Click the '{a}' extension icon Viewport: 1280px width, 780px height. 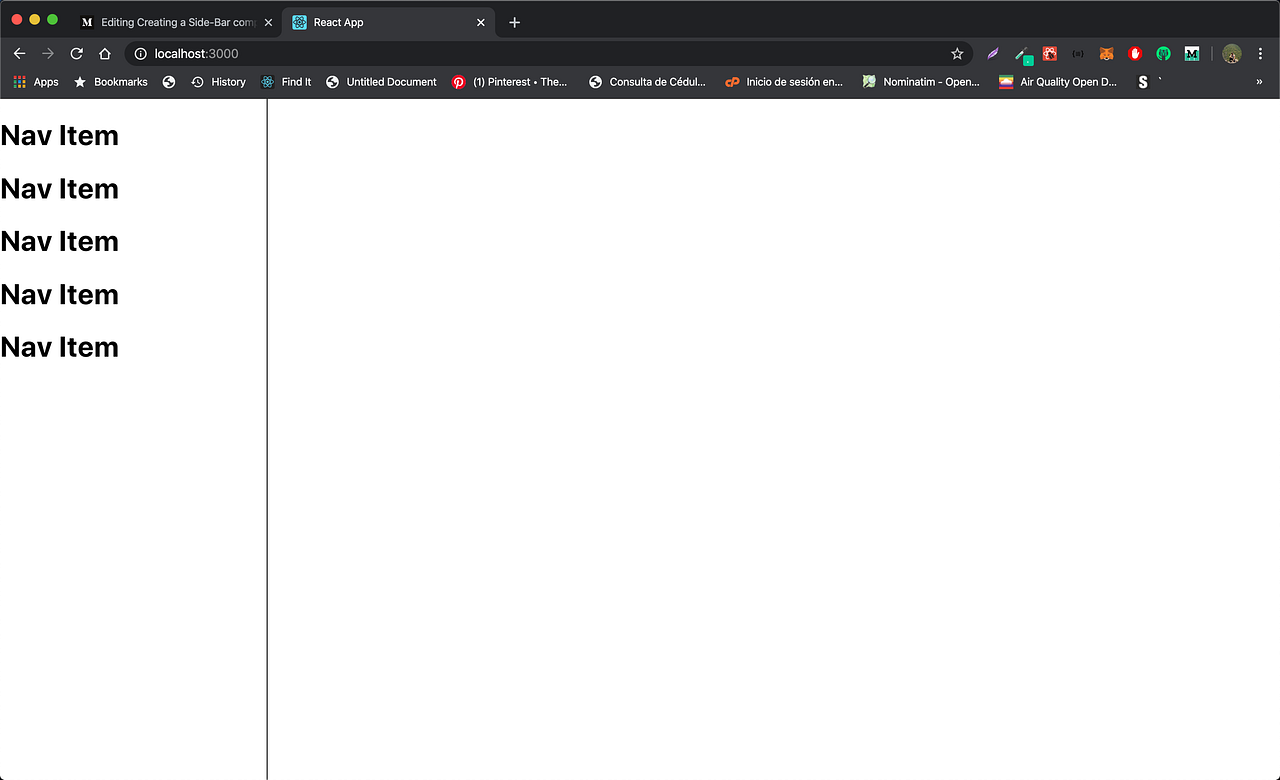click(1078, 53)
